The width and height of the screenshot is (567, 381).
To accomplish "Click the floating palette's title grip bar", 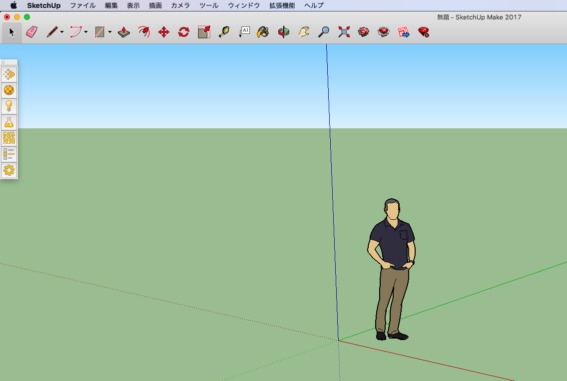I will (x=9, y=63).
